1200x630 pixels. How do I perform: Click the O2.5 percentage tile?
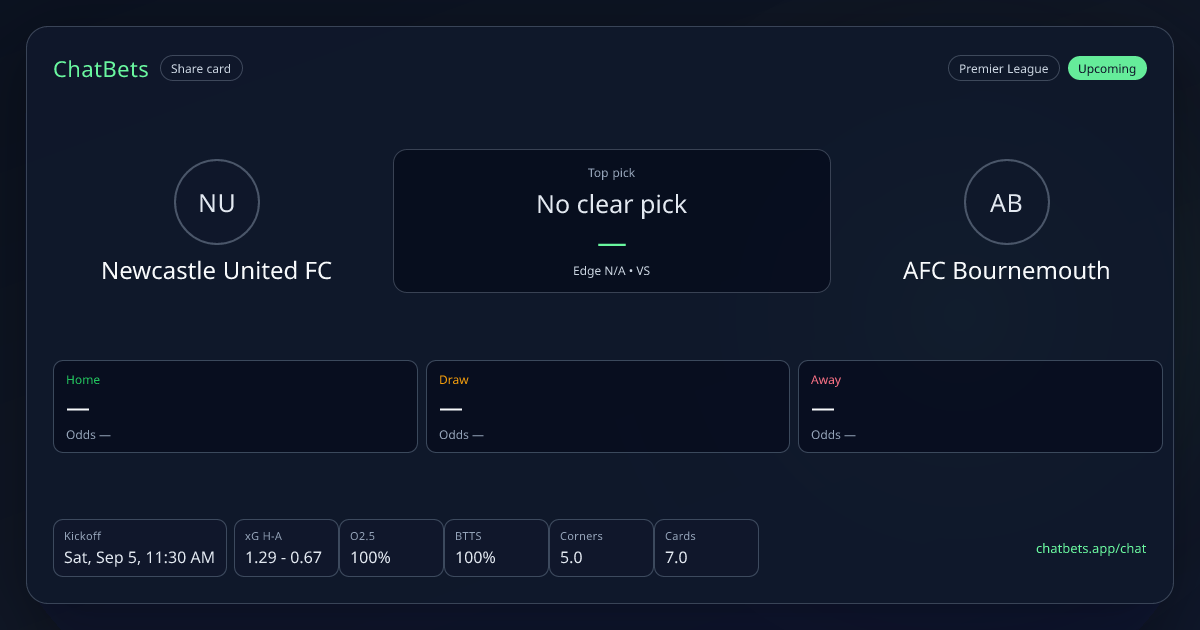point(391,548)
